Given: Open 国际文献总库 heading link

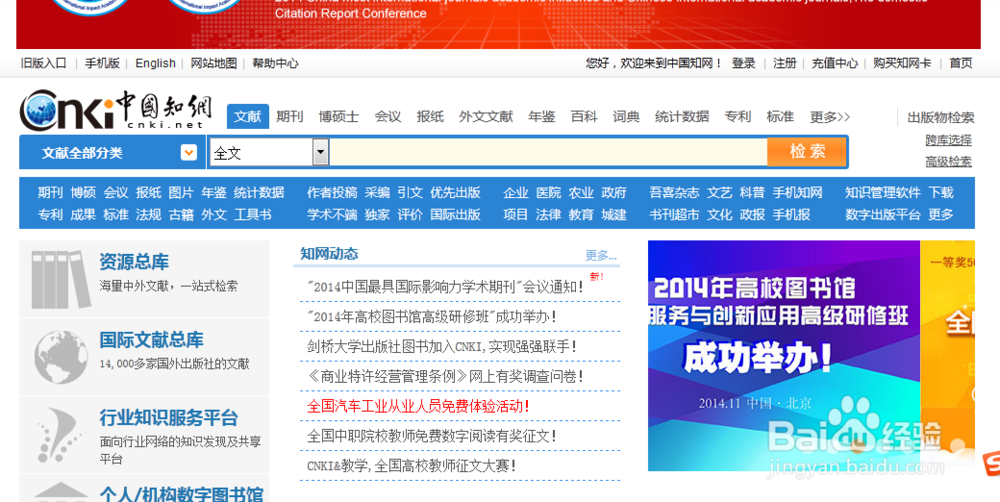Looking at the screenshot, I should tap(151, 340).
